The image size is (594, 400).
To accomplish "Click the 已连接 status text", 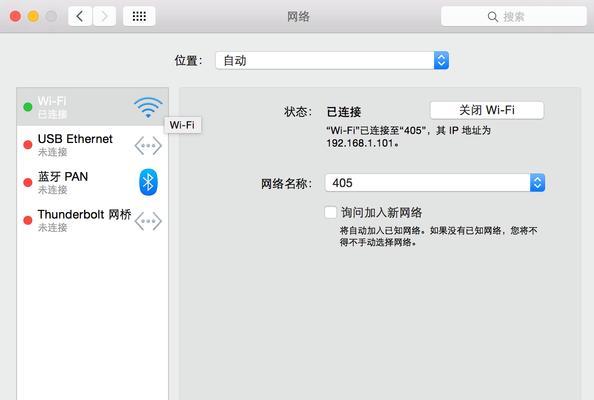I will [x=344, y=112].
